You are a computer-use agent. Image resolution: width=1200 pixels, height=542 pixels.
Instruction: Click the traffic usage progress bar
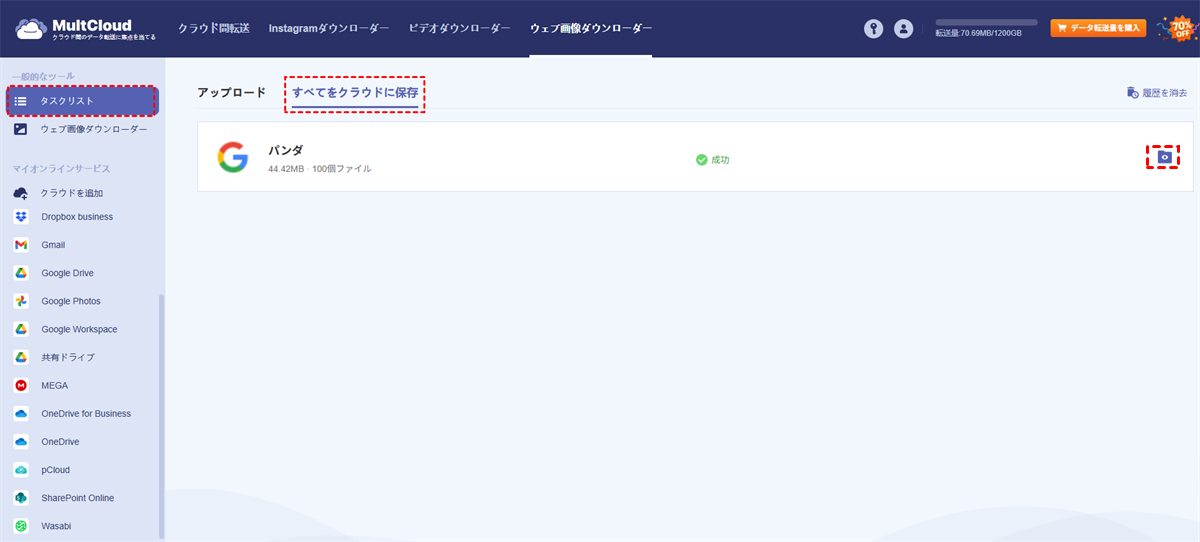[x=985, y=22]
